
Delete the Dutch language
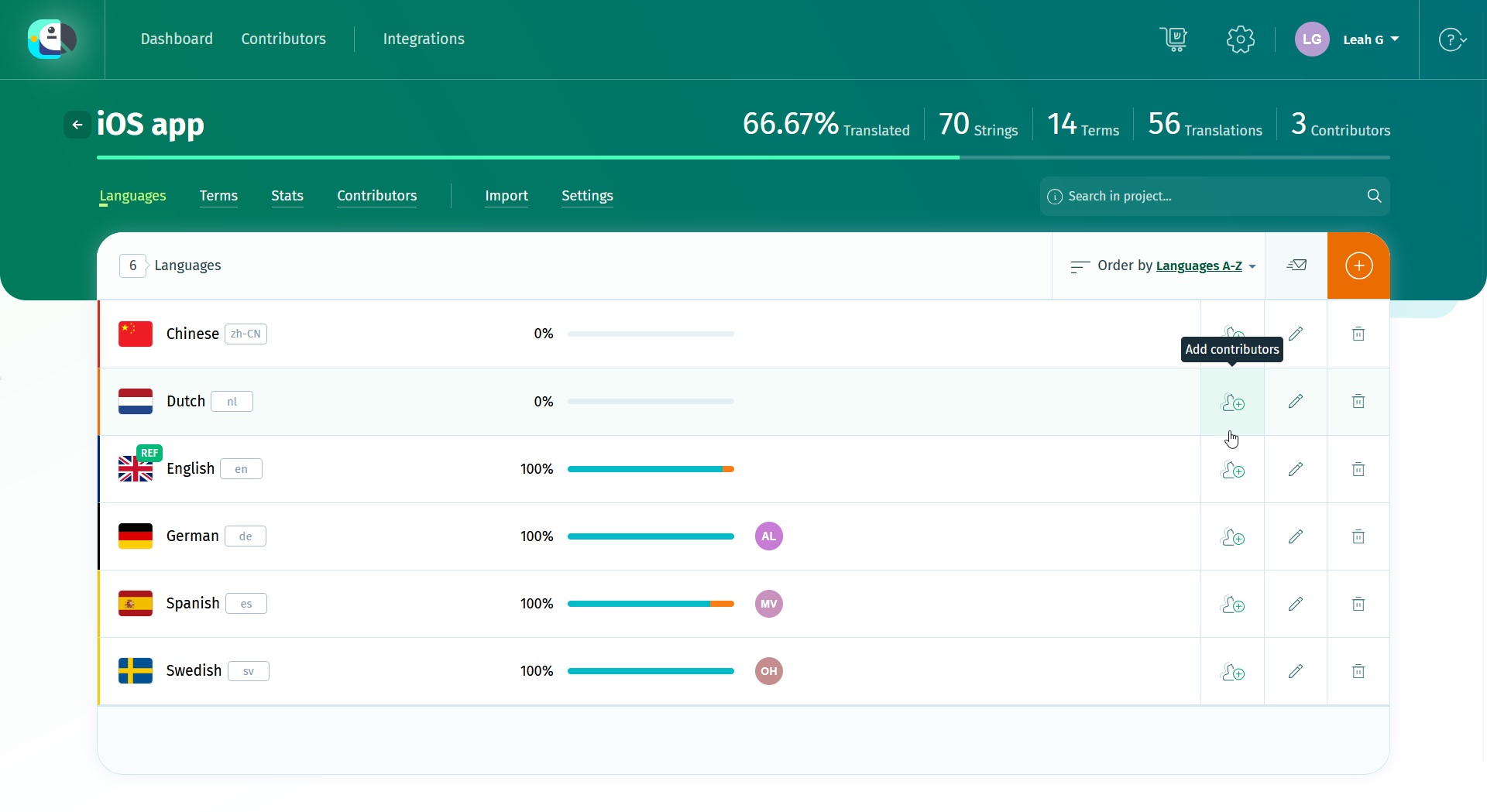[1358, 401]
